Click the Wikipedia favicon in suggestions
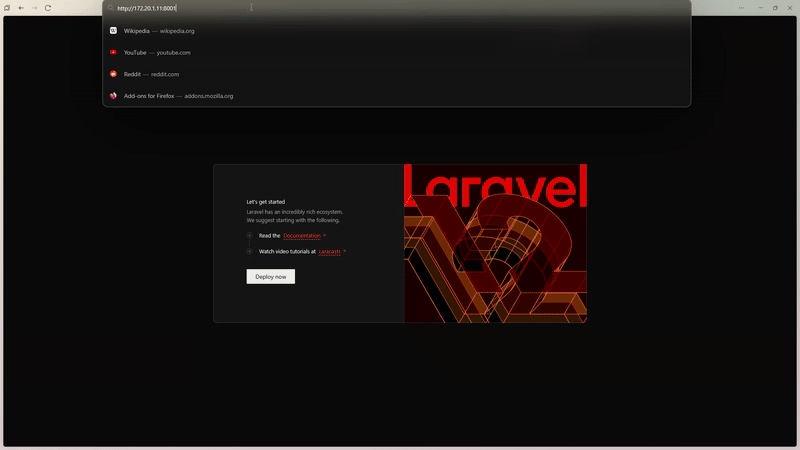 click(x=114, y=31)
